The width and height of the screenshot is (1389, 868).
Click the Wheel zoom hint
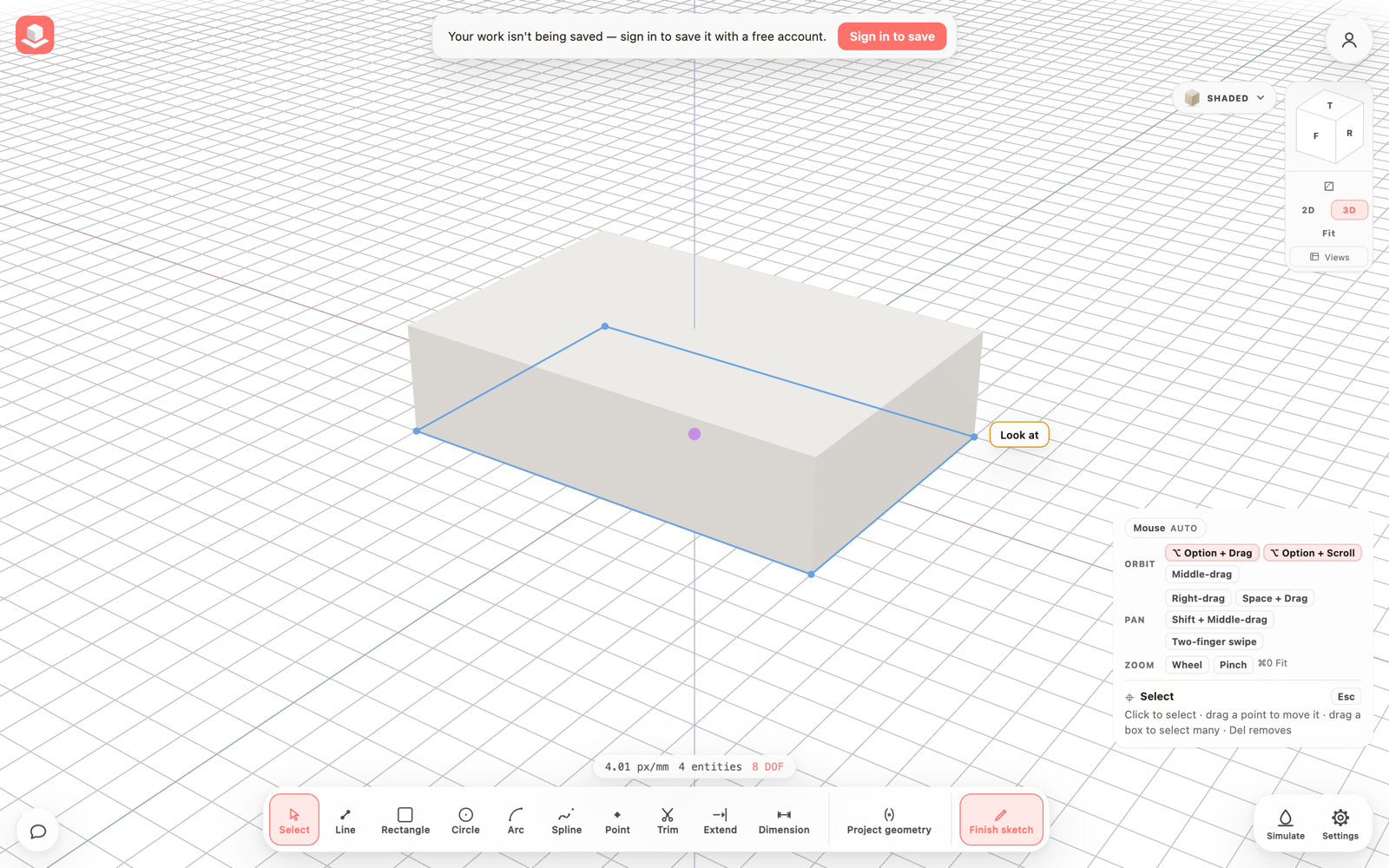[1187, 665]
